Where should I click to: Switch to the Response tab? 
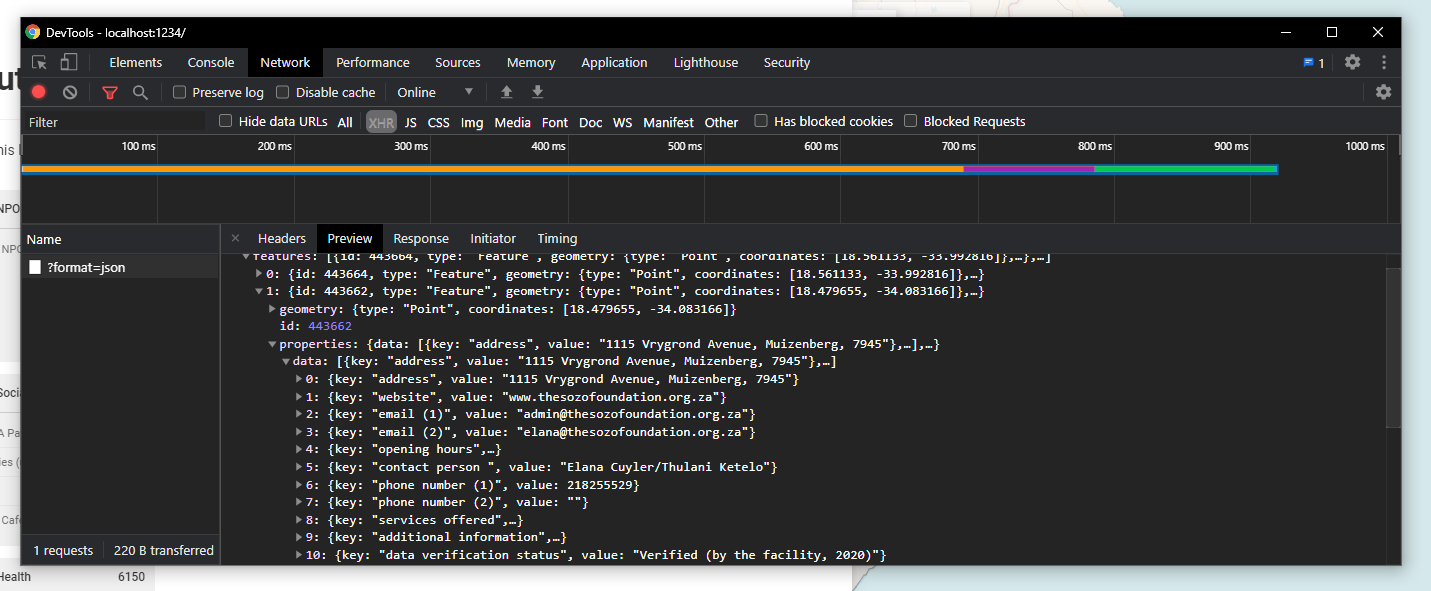tap(421, 238)
